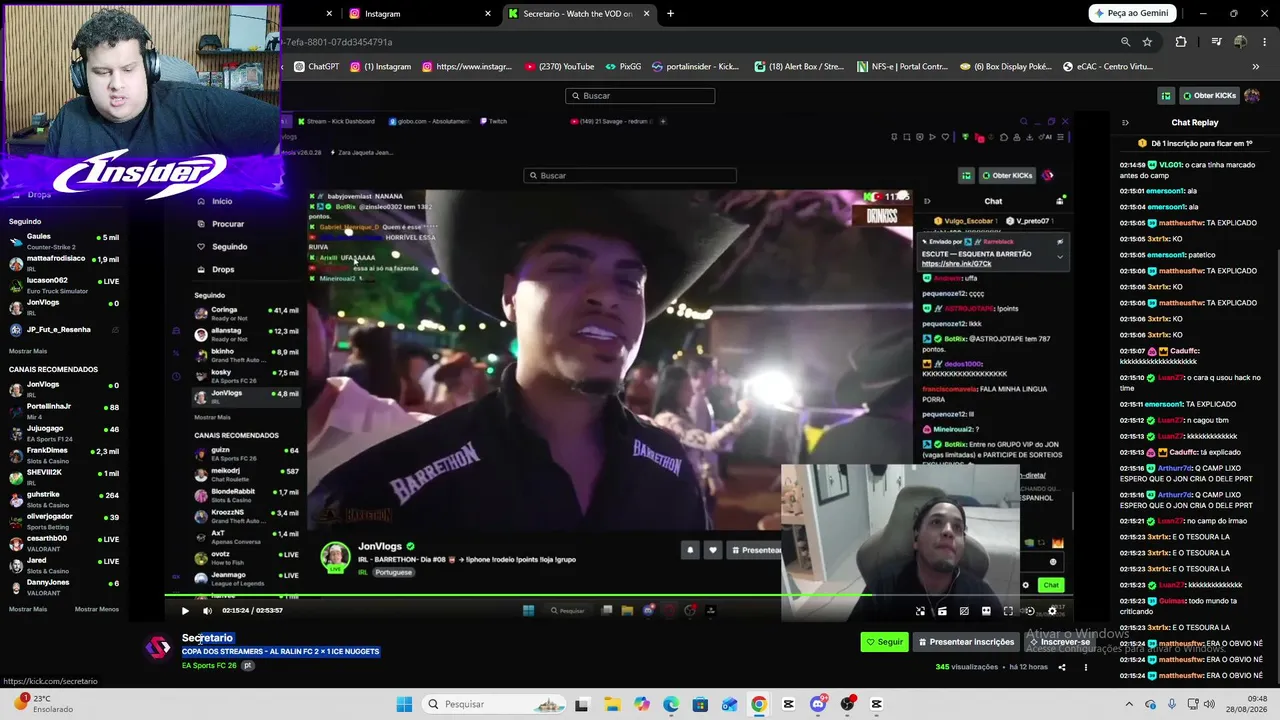Open the Task View icon on the taskbar
Image resolution: width=1280 pixels, height=720 pixels.
(581, 704)
